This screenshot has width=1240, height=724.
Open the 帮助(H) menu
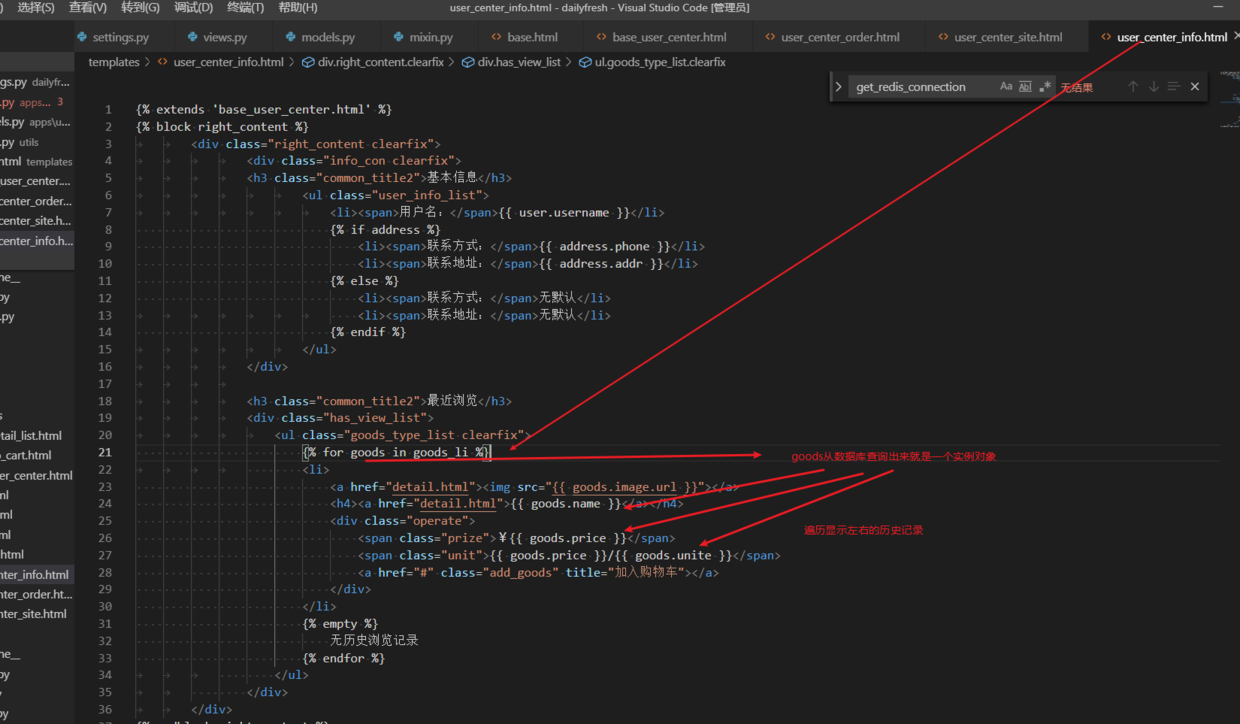(297, 8)
